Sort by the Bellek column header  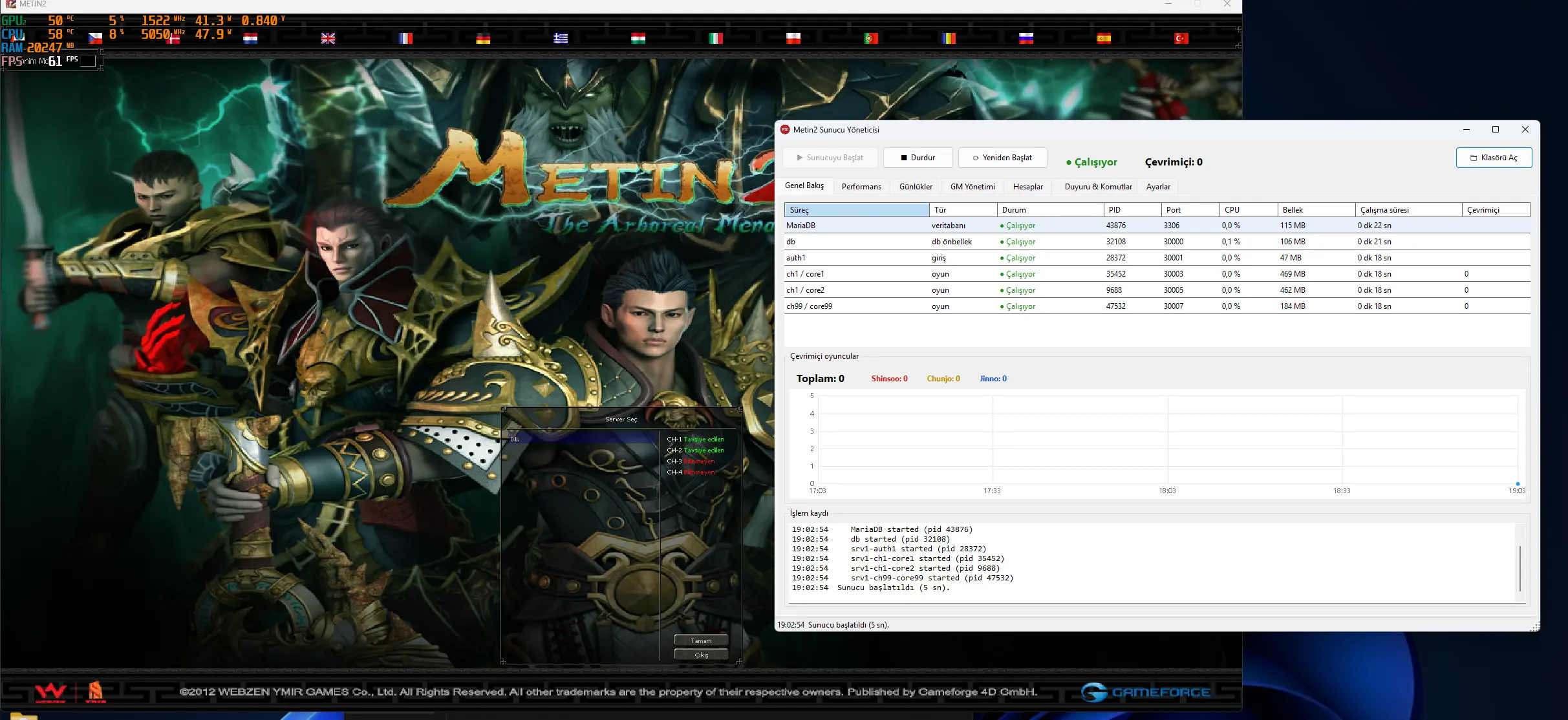point(1316,210)
